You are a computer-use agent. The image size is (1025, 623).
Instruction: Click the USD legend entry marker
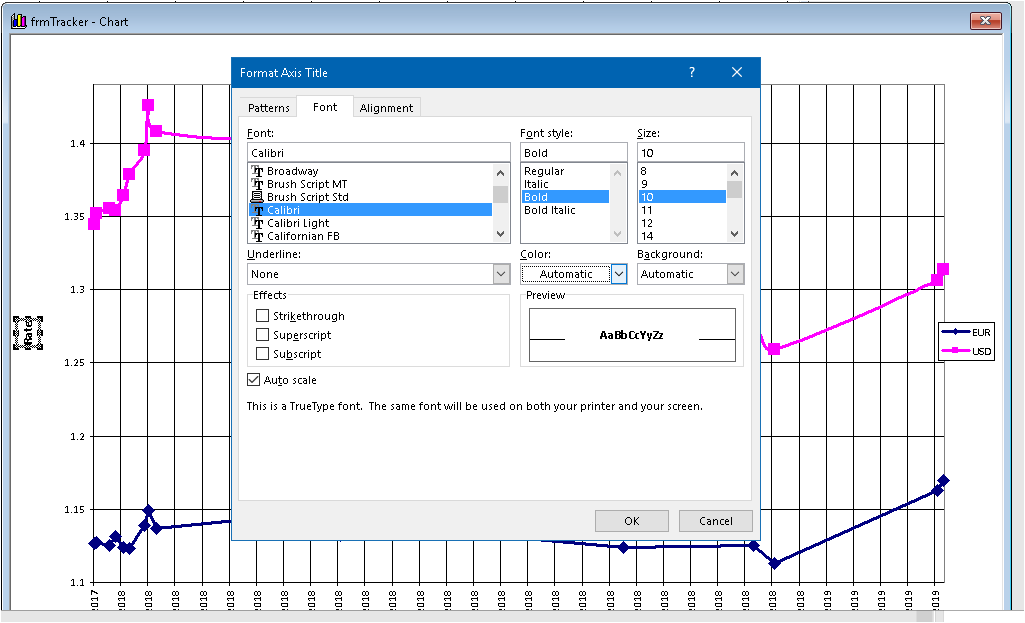pyautogui.click(x=956, y=352)
